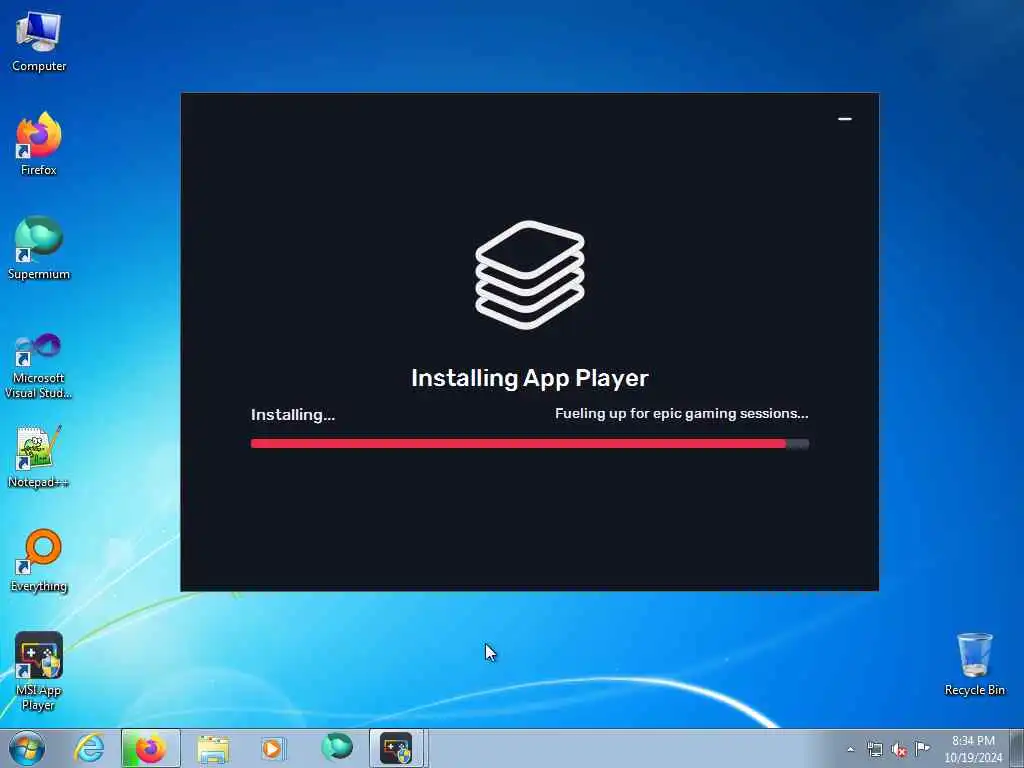The width and height of the screenshot is (1024, 768).
Task: Select the Microsoft Visual Studio shortcut
Action: [x=39, y=366]
